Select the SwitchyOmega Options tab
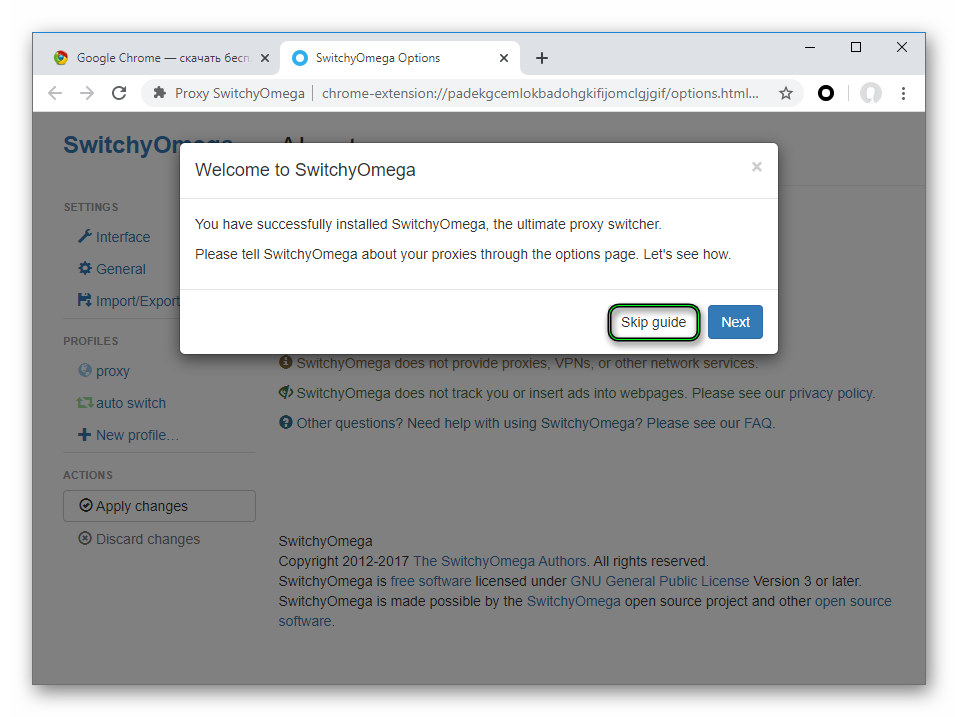The image size is (958, 717). [x=400, y=58]
